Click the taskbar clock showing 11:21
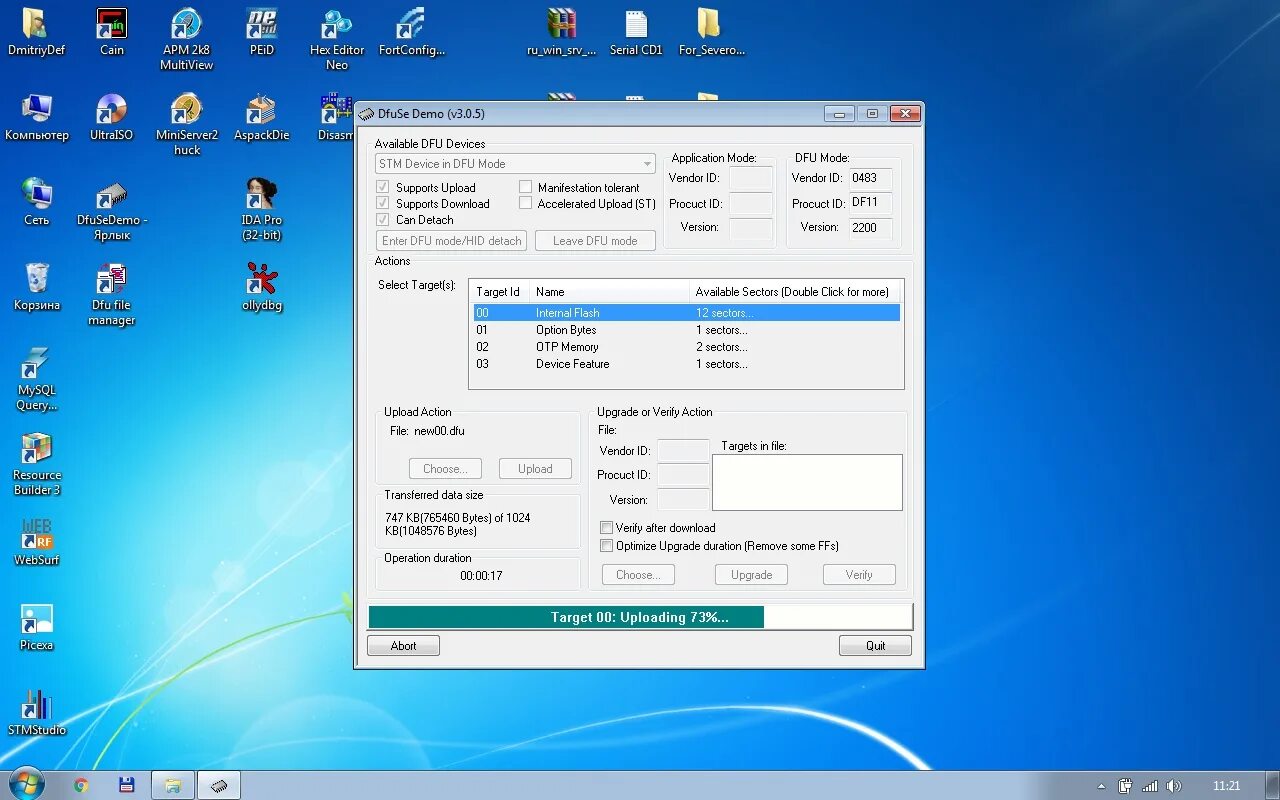 pos(1226,786)
